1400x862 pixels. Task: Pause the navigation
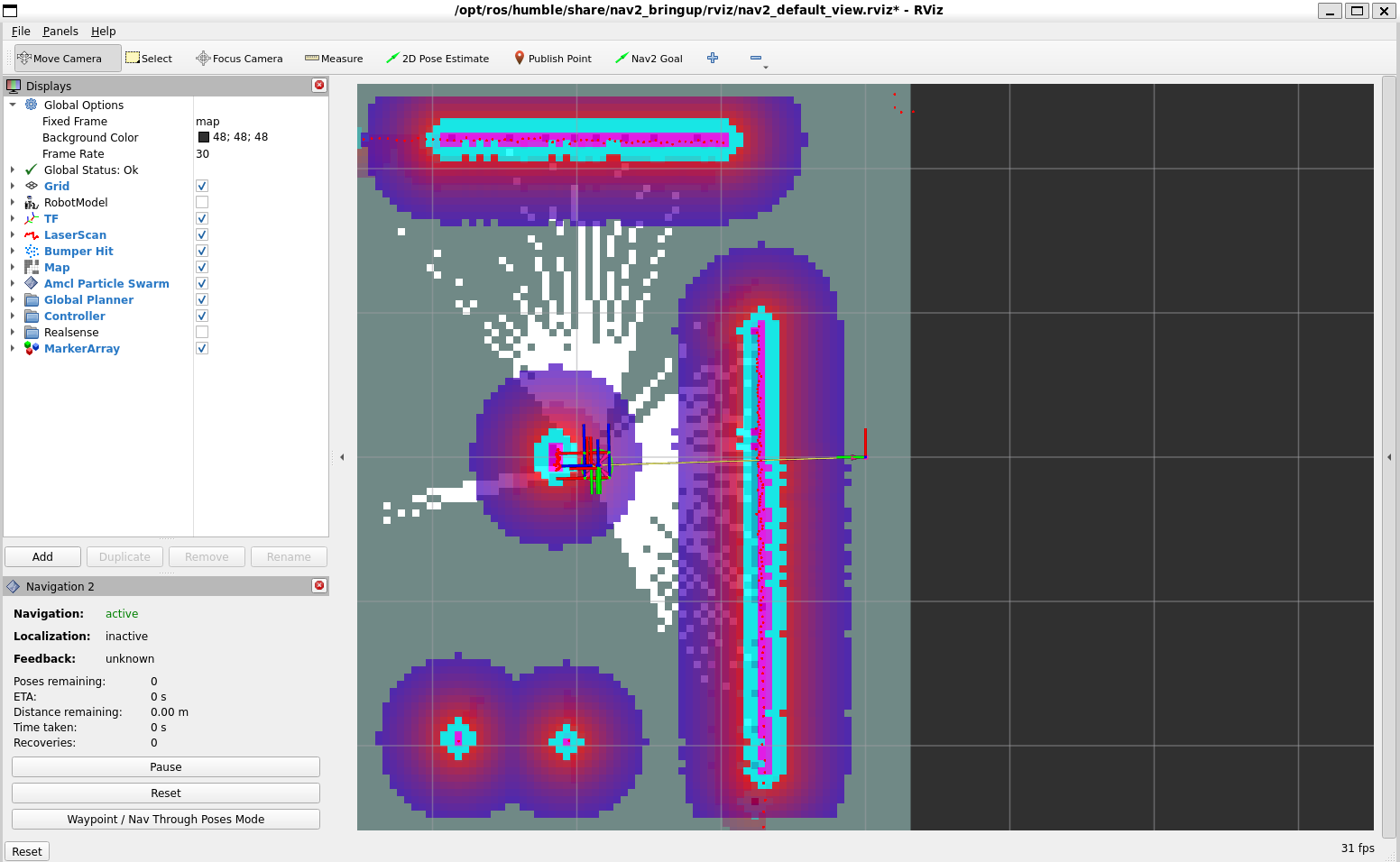pos(166,766)
